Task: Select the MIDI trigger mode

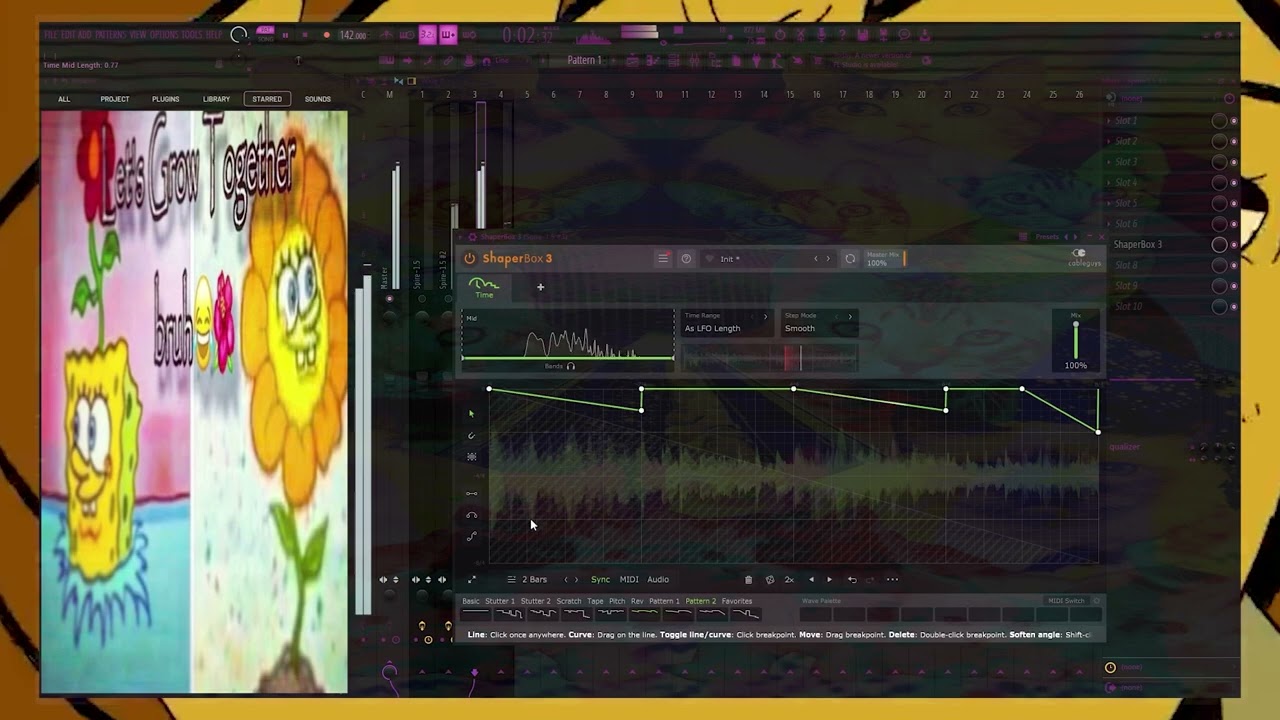Action: pos(629,579)
